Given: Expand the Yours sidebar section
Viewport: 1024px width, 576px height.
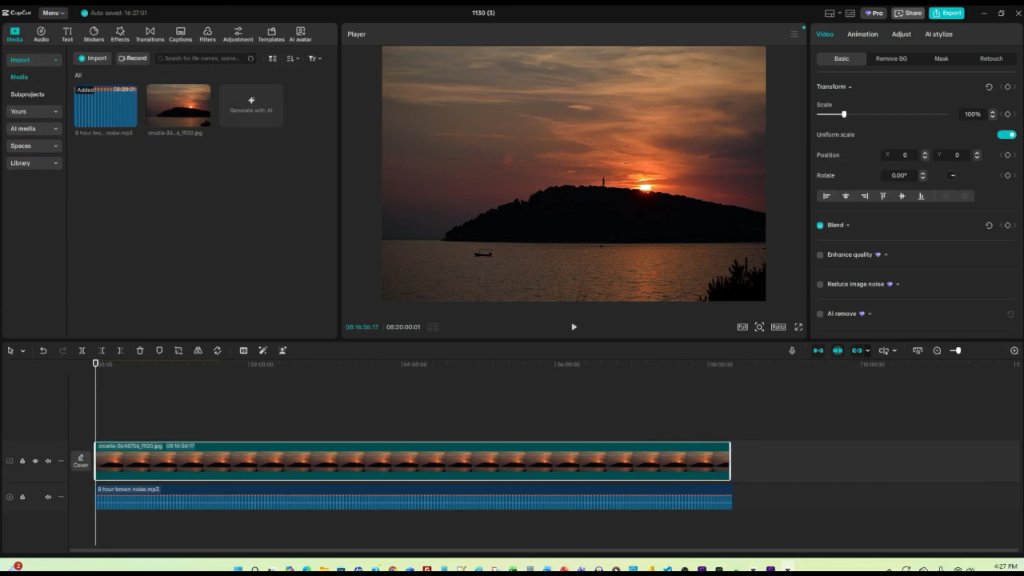Looking at the screenshot, I should (x=33, y=112).
